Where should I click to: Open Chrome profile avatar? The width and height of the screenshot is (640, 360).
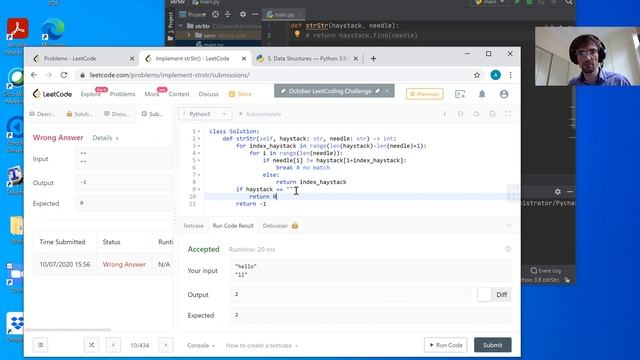pyautogui.click(x=496, y=75)
